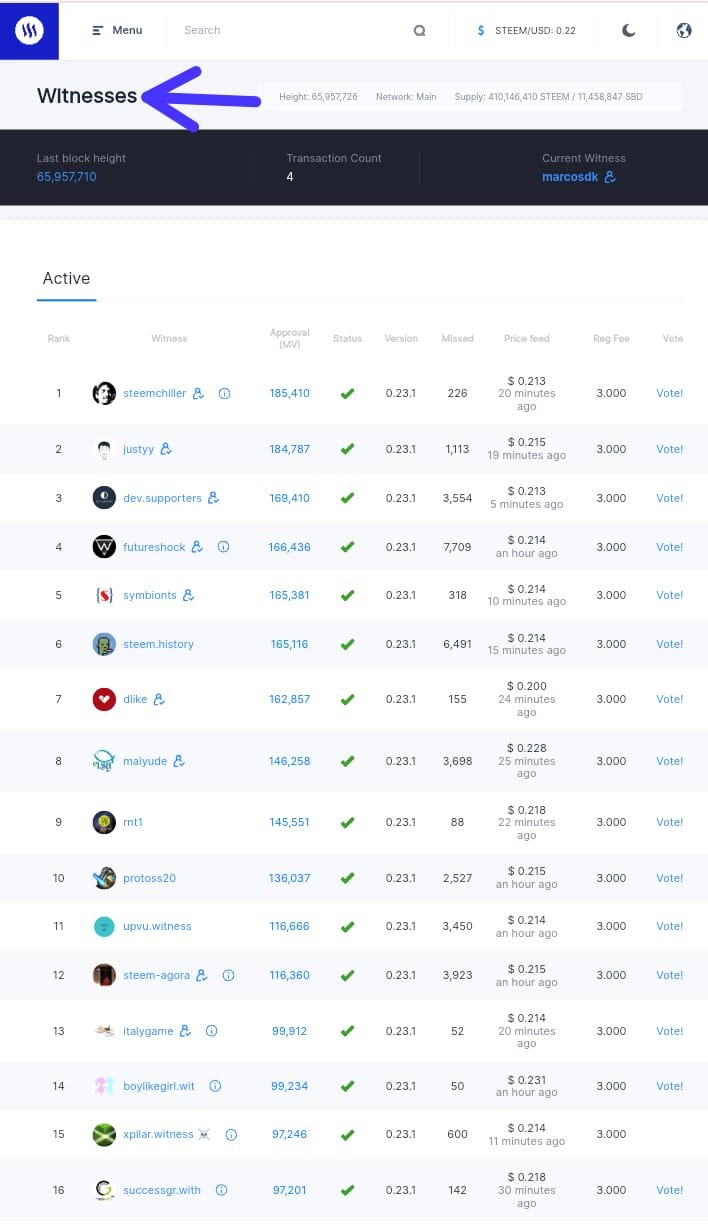The image size is (708, 1230).
Task: Vote for rnt1 witness
Action: (x=670, y=822)
